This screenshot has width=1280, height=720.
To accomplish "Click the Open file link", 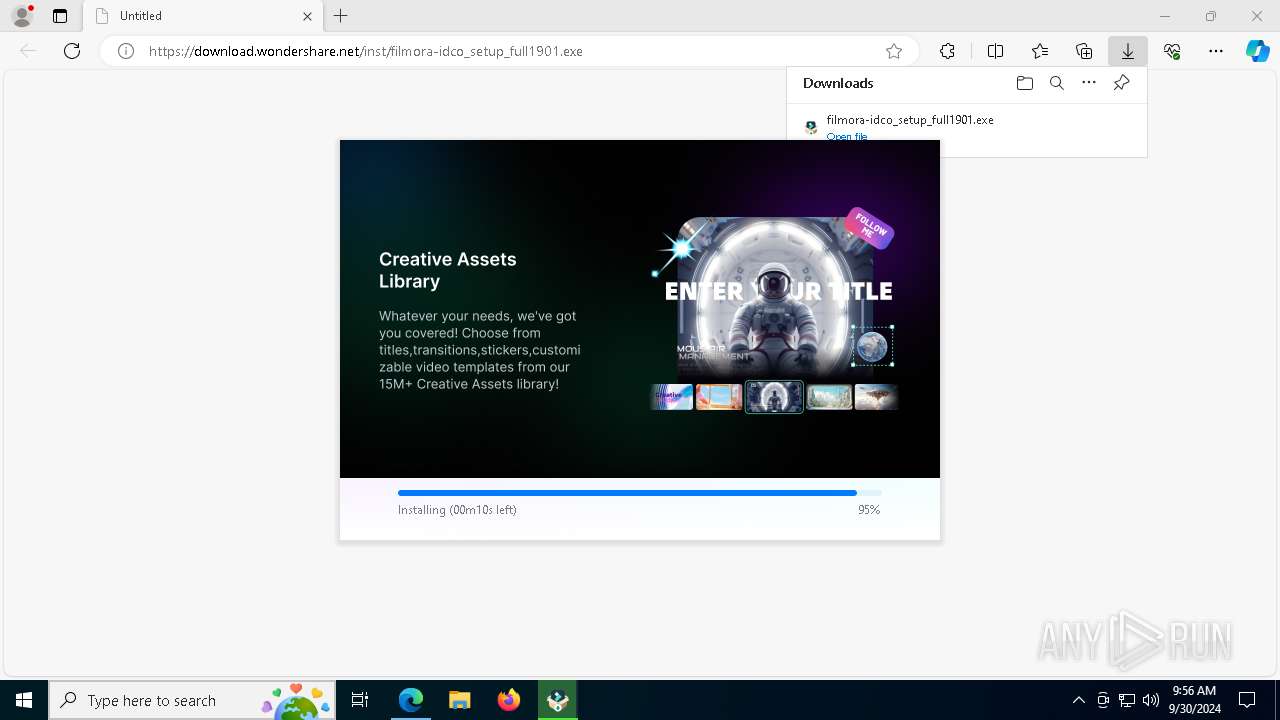I will tap(847, 136).
